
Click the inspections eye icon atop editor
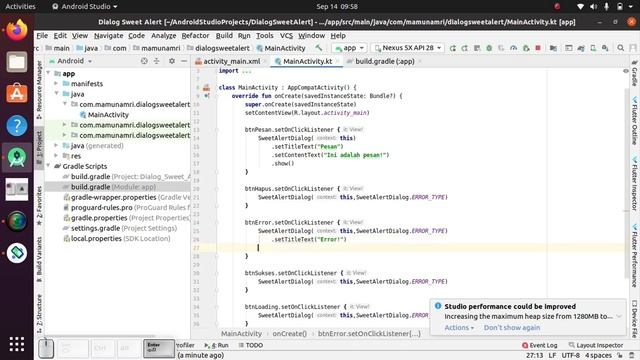(626, 71)
